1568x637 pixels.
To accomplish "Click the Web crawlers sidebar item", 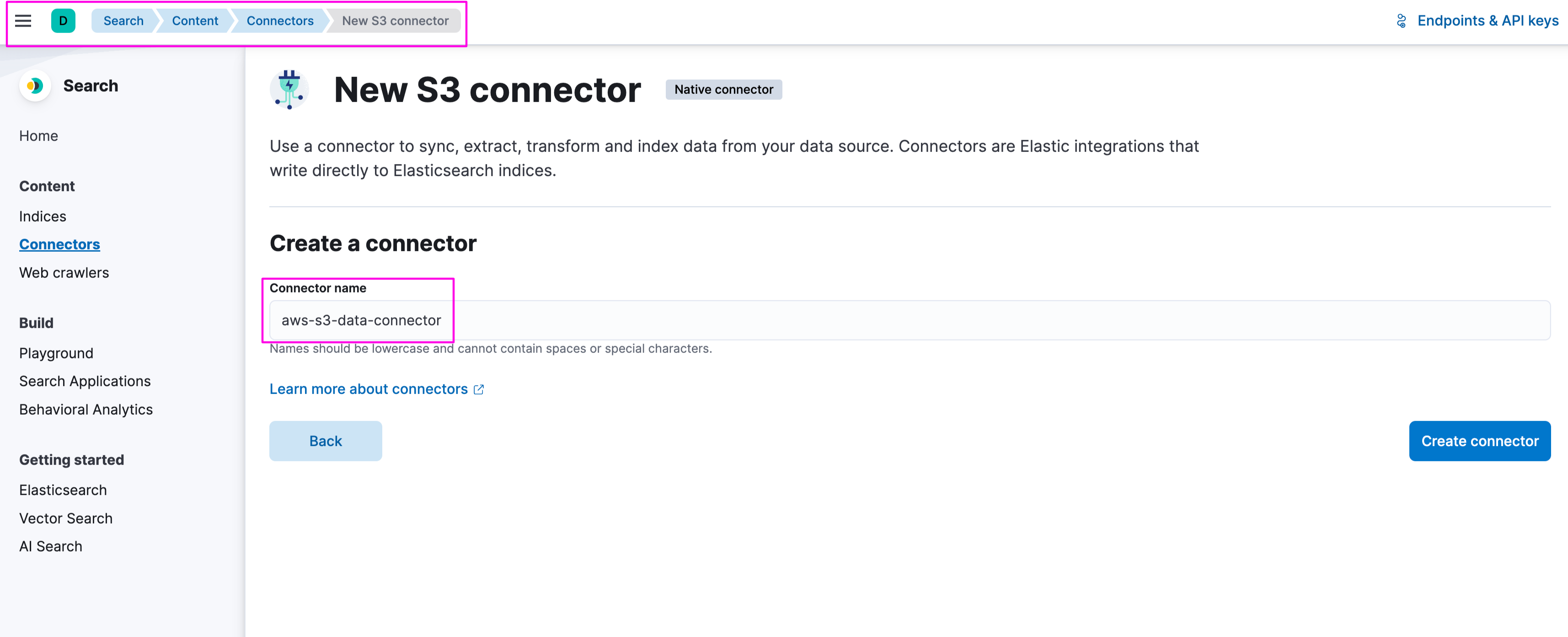I will (65, 272).
